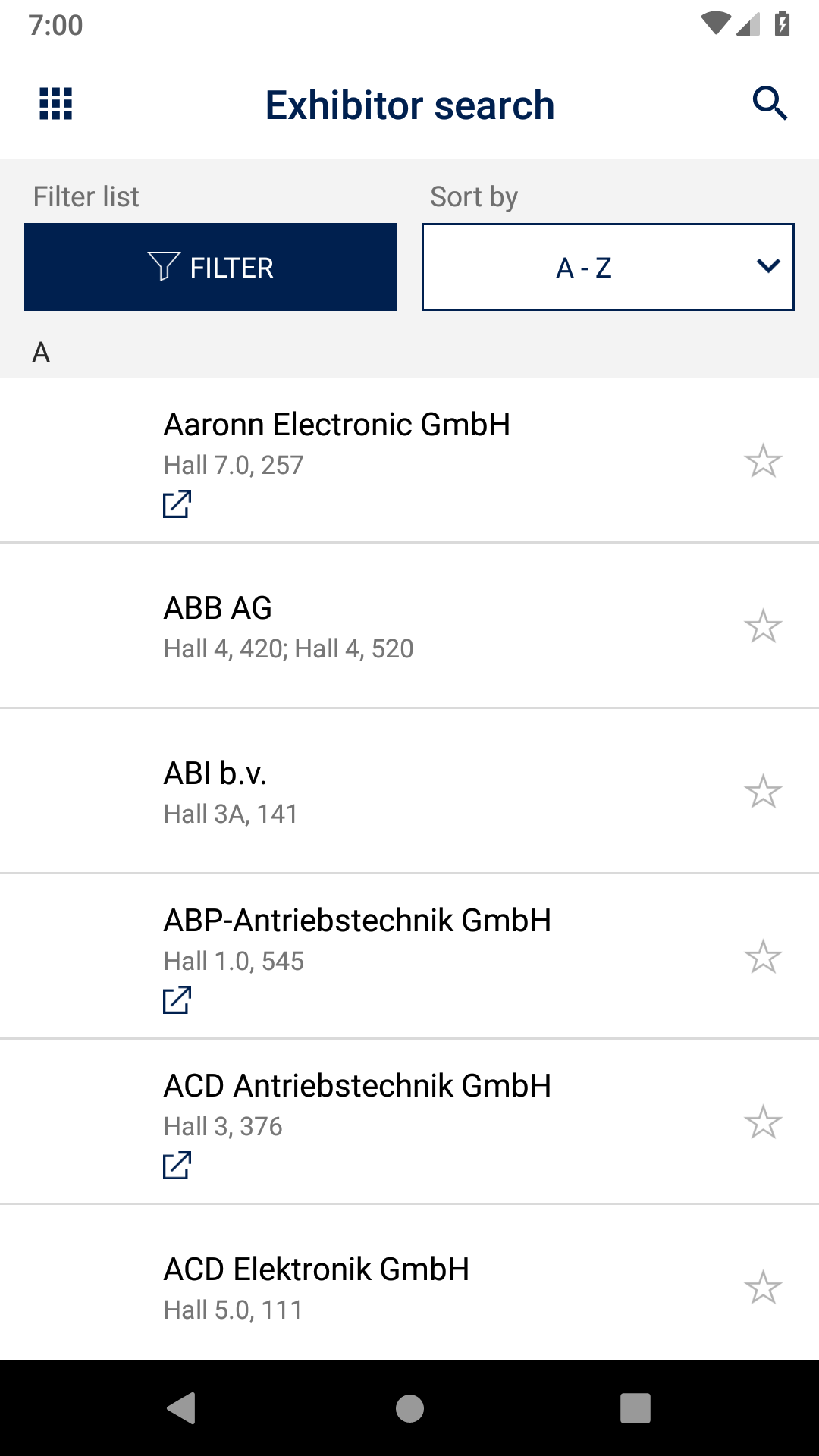The width and height of the screenshot is (819, 1456).
Task: Open external link for ACD Antriebstechnik GmbH
Action: pos(177,1166)
